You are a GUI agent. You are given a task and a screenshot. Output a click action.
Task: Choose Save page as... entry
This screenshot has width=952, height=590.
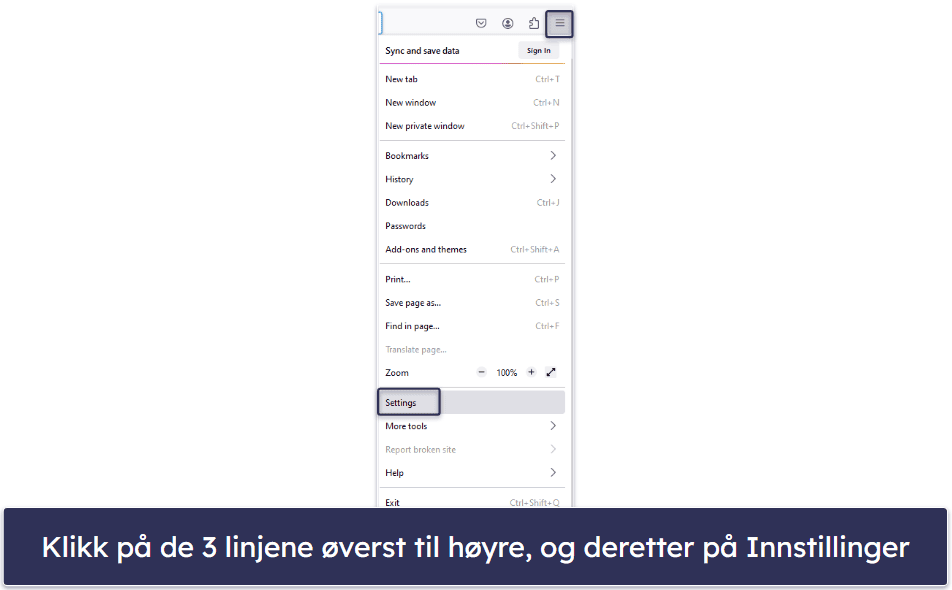click(472, 302)
